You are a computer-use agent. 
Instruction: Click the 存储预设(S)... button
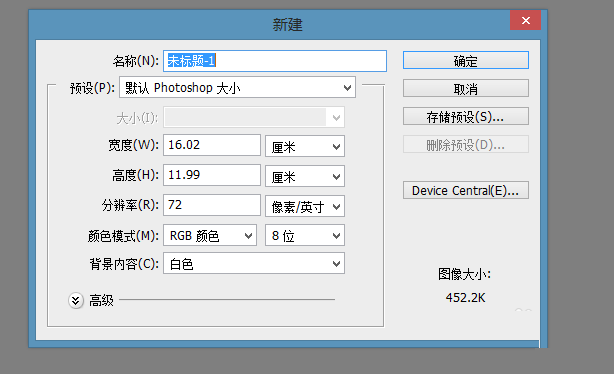click(x=466, y=116)
